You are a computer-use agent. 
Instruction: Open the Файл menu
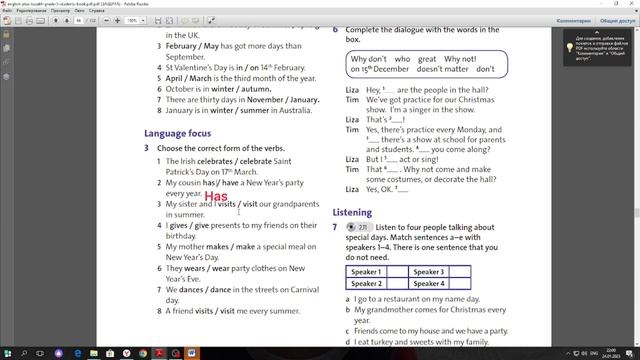point(7,11)
